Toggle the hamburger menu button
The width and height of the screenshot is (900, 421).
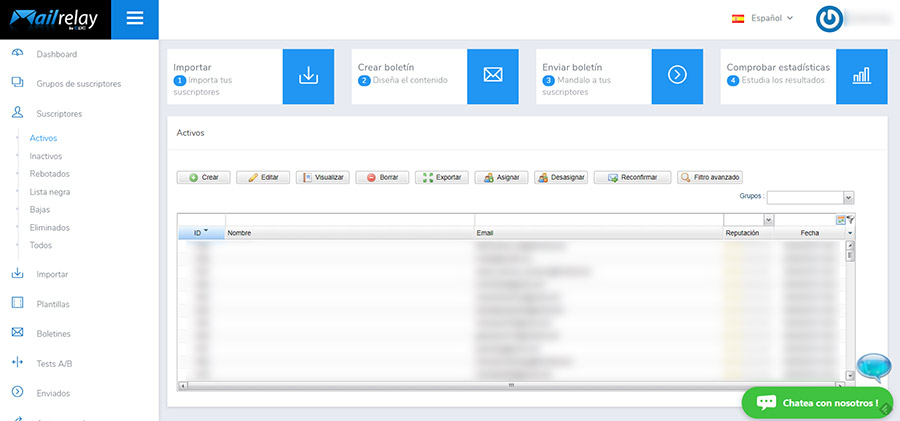[135, 19]
